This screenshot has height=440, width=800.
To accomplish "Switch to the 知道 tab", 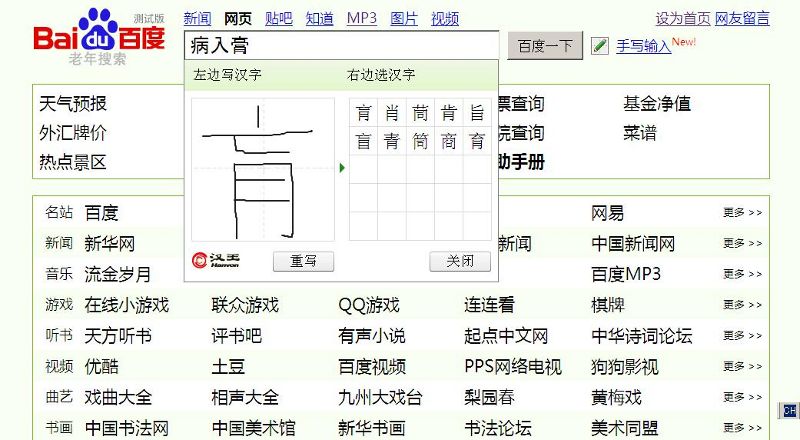I will 319,19.
